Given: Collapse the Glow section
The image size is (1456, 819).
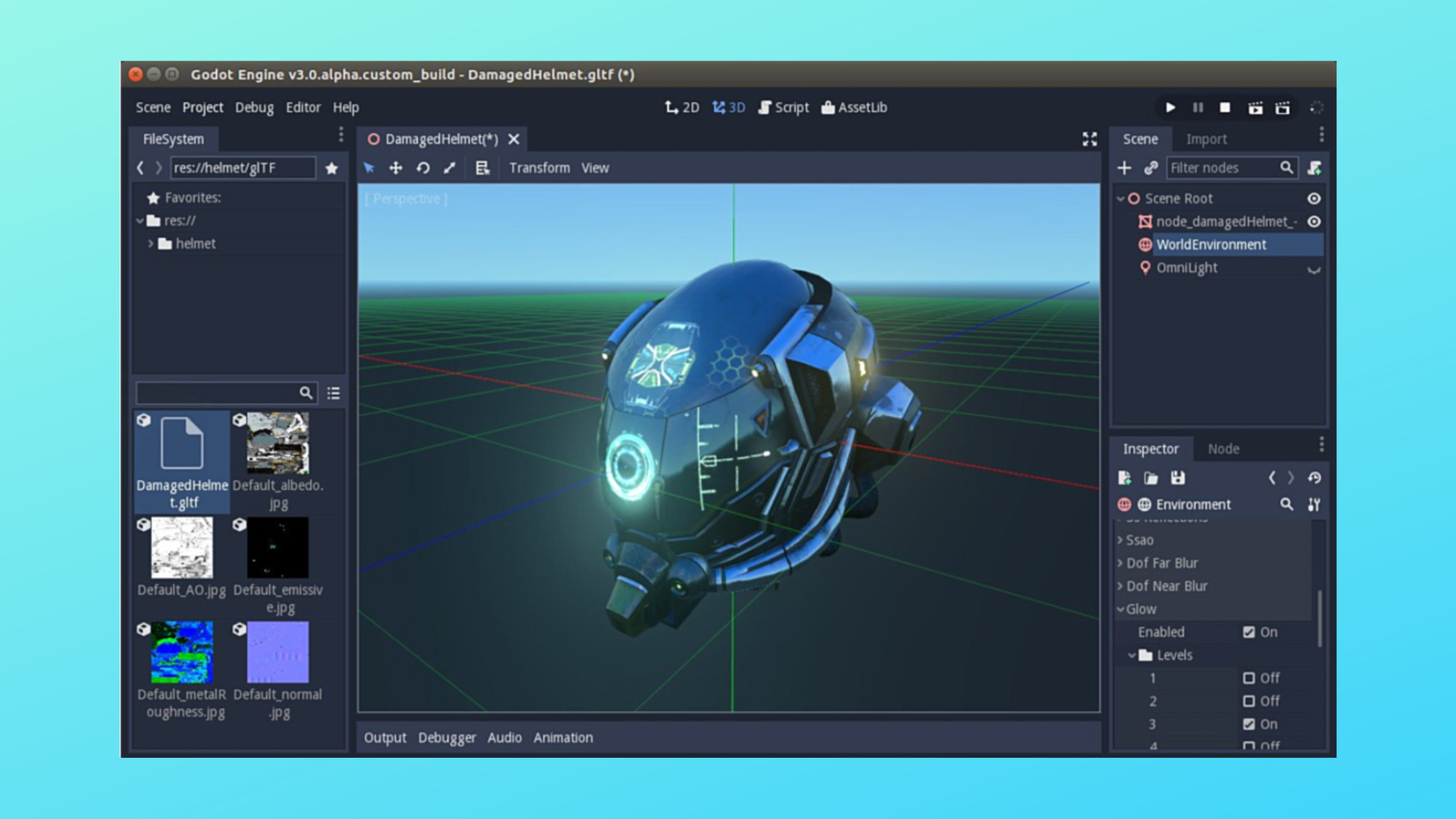Looking at the screenshot, I should pos(1121,609).
